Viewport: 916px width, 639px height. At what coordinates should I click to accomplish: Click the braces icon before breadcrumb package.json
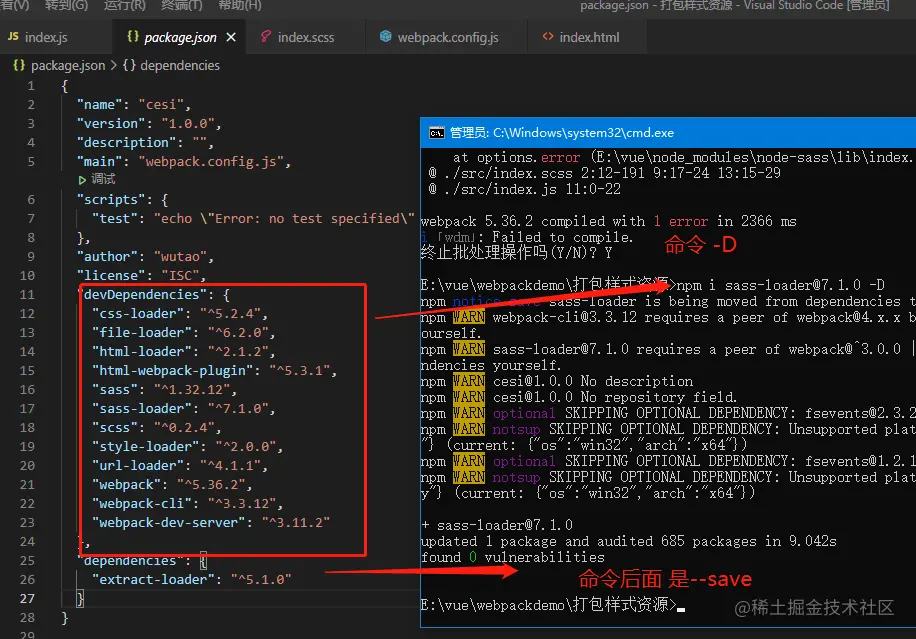coord(19,65)
